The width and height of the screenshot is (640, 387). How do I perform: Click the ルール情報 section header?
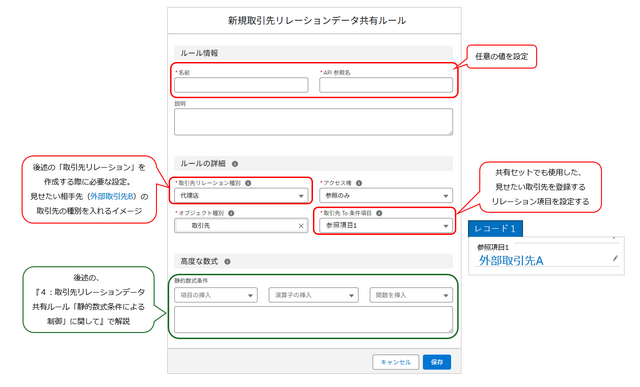click(x=313, y=53)
